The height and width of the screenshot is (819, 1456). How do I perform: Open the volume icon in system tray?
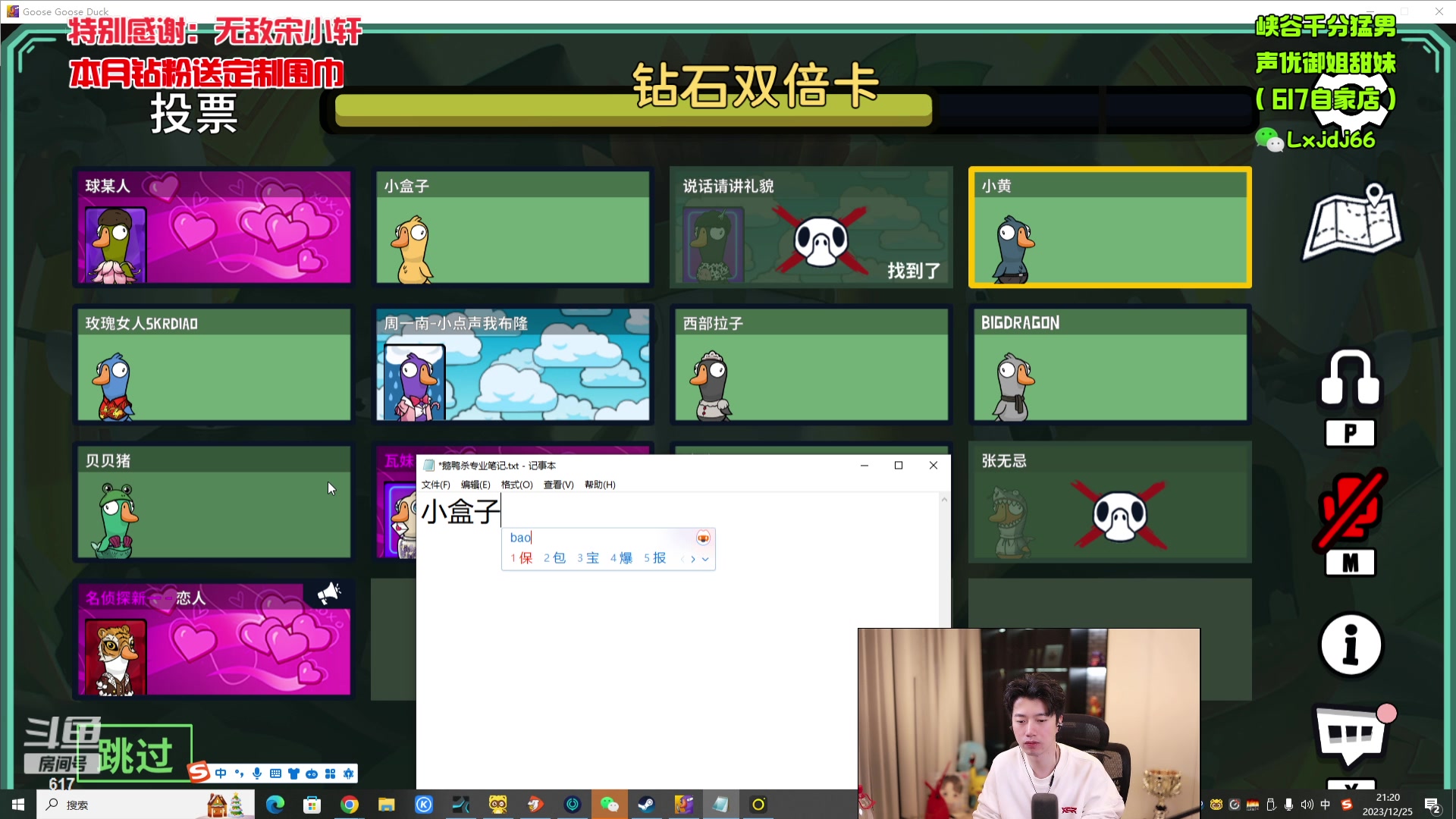(1307, 805)
